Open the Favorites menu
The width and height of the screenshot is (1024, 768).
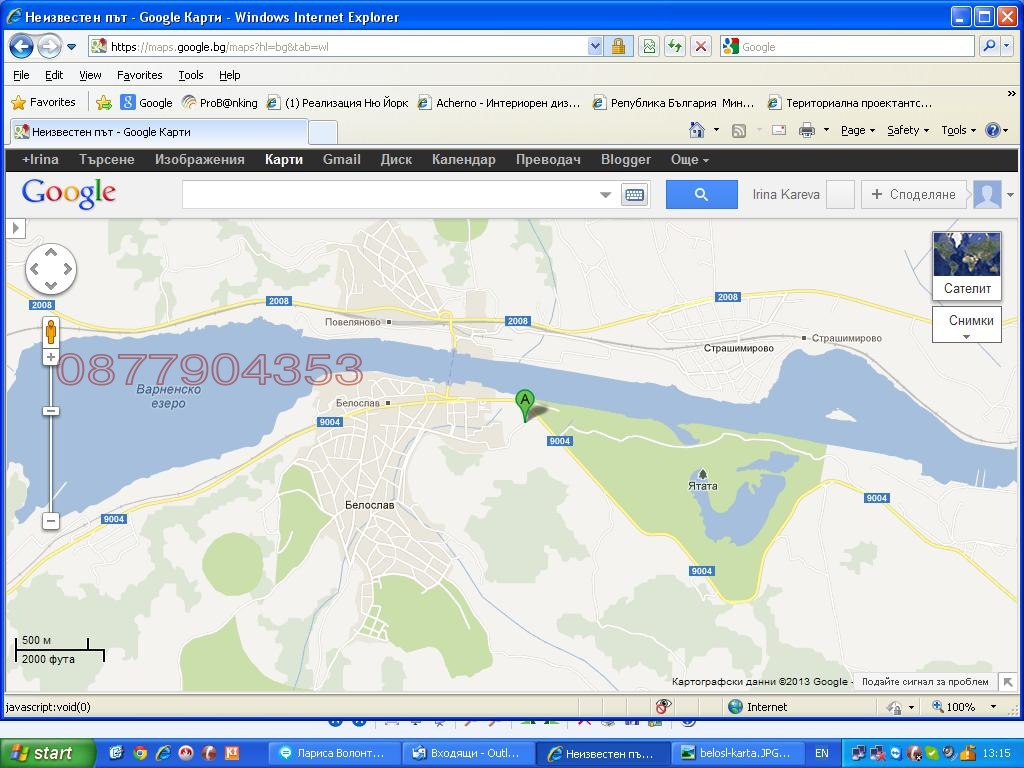click(139, 75)
